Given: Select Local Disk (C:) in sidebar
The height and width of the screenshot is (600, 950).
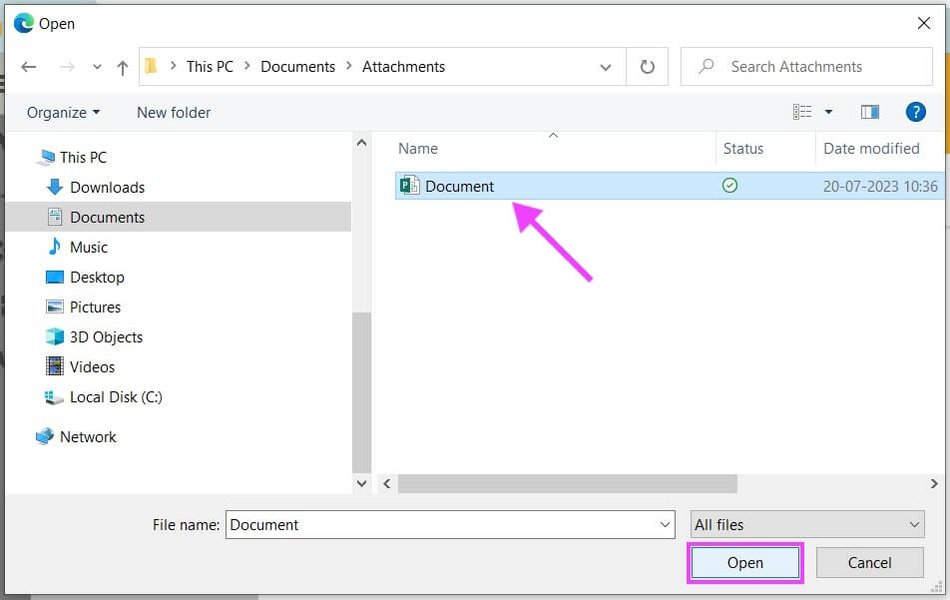Looking at the screenshot, I should (116, 397).
